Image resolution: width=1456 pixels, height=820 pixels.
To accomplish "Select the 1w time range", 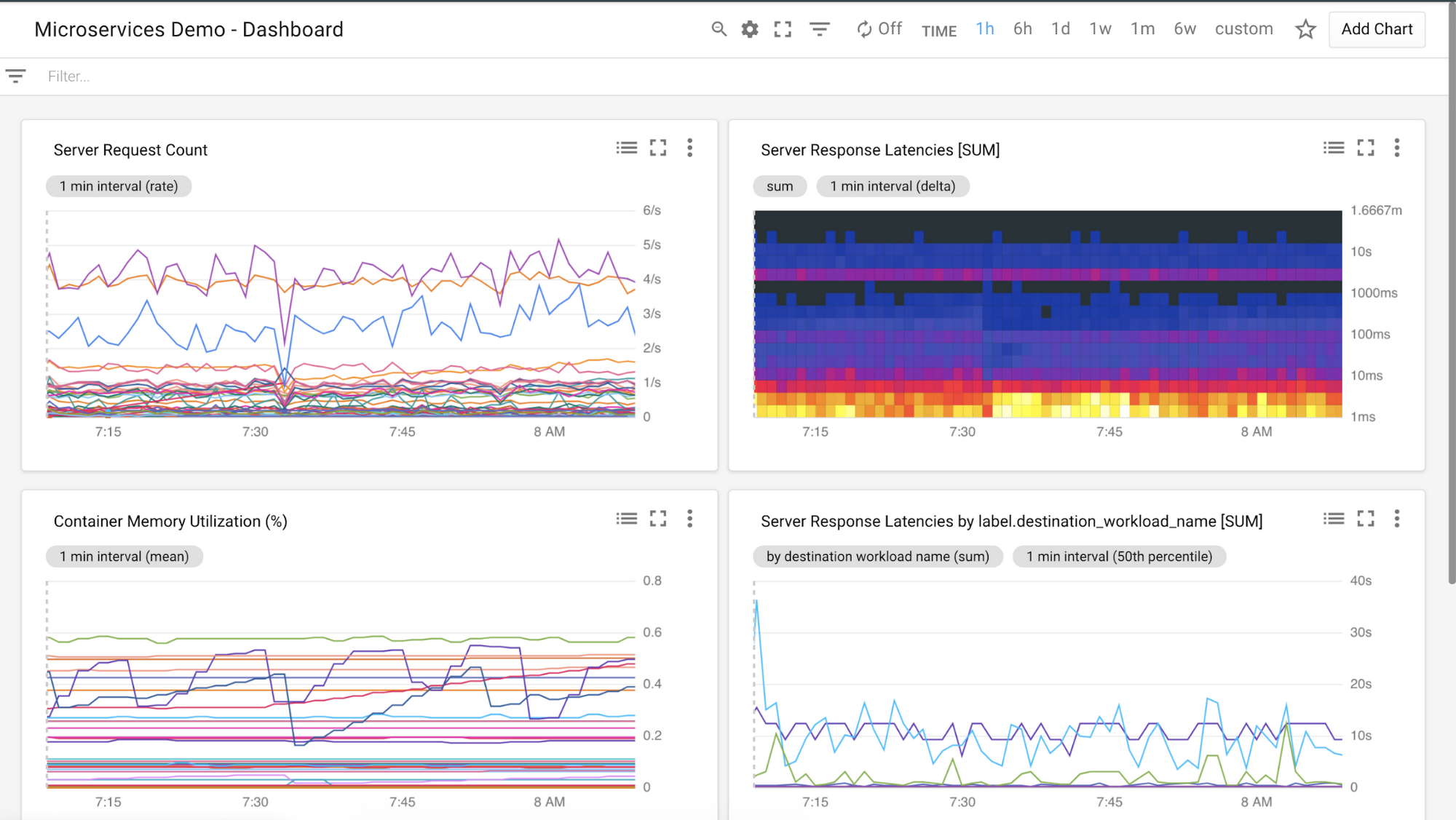I will 1100,29.
